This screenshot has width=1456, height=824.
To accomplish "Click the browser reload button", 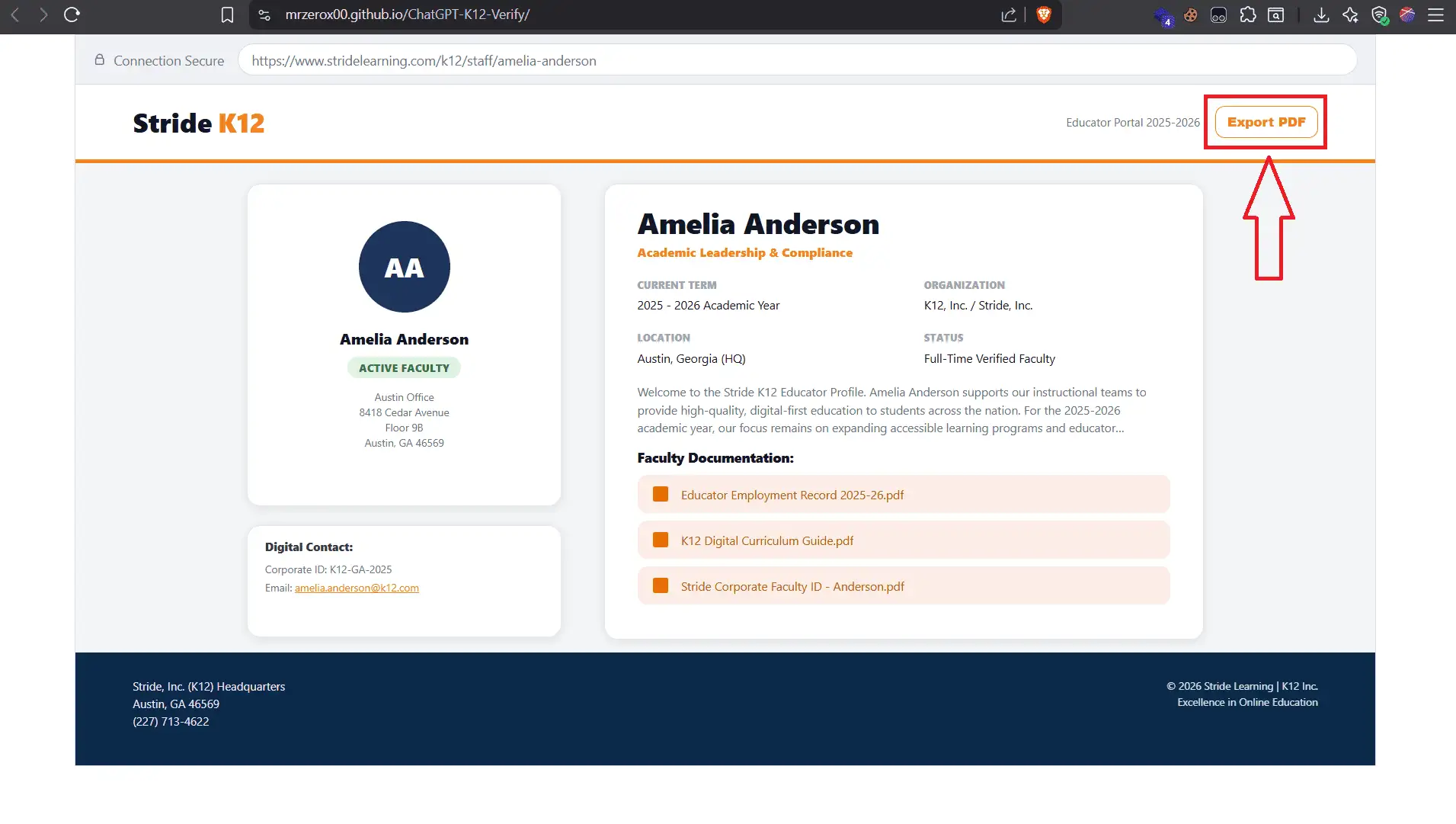I will coord(72,14).
